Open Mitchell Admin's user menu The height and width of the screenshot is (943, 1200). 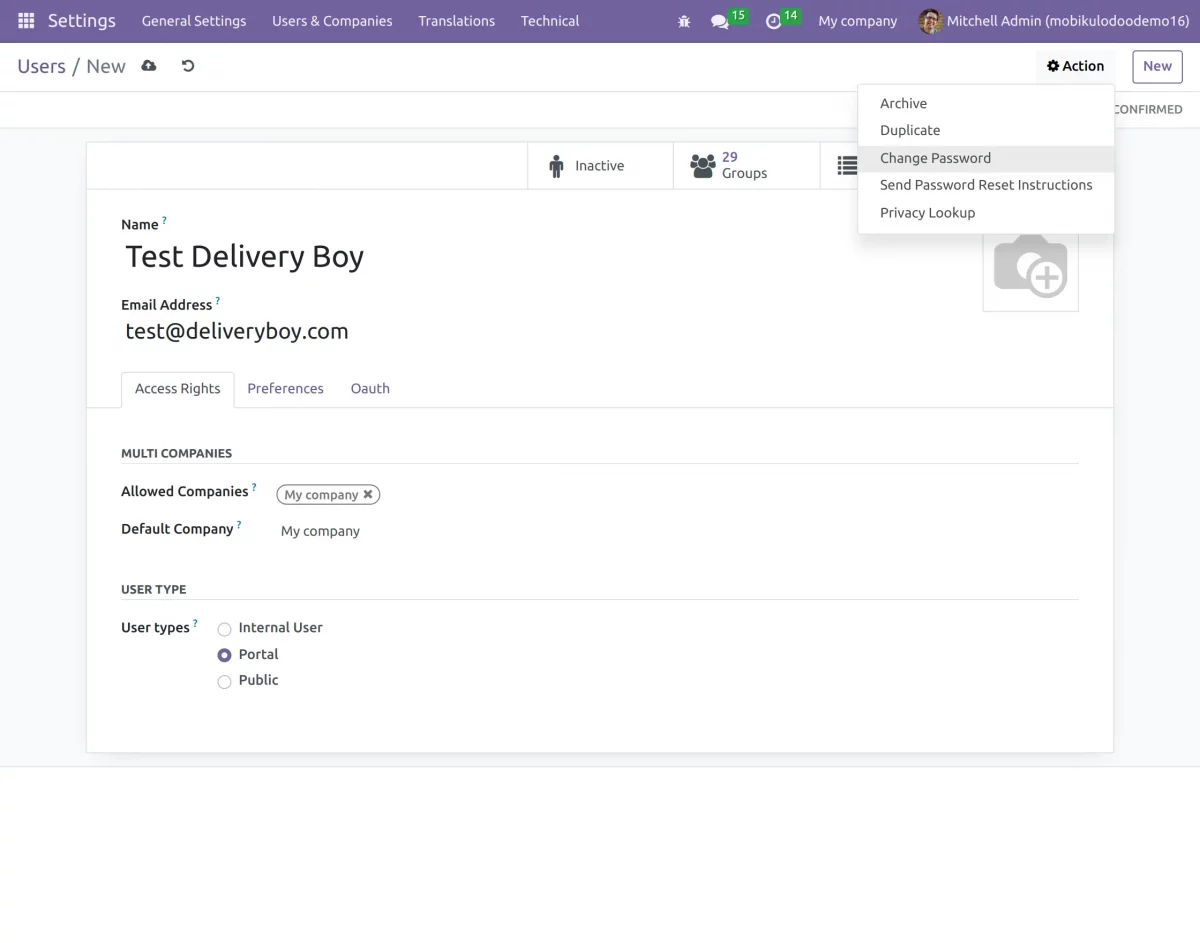point(1052,21)
